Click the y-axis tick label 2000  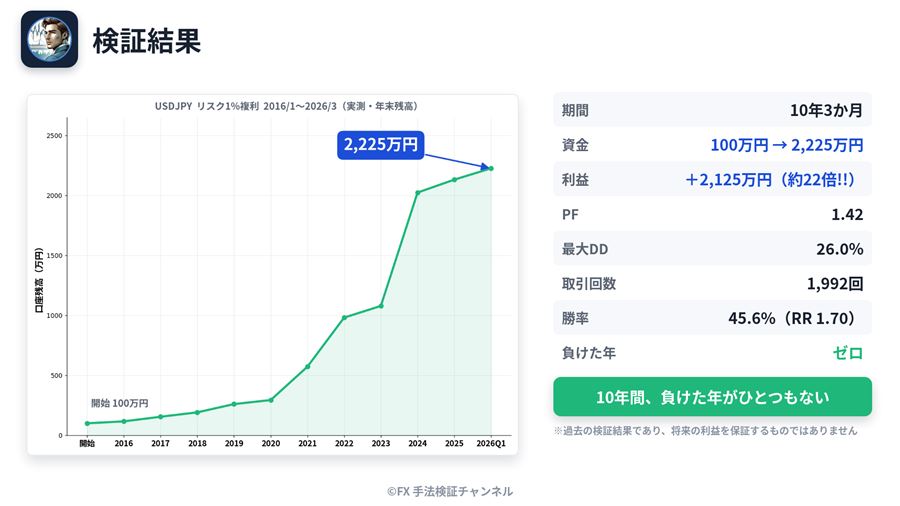[55, 196]
